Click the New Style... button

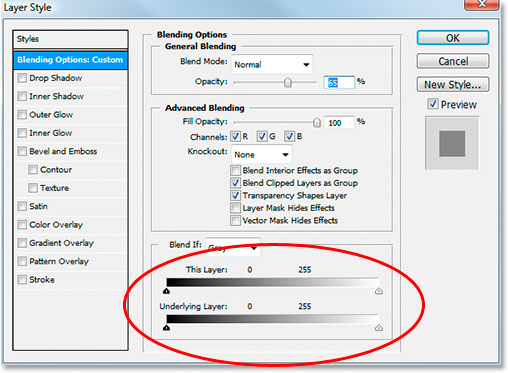tap(453, 85)
